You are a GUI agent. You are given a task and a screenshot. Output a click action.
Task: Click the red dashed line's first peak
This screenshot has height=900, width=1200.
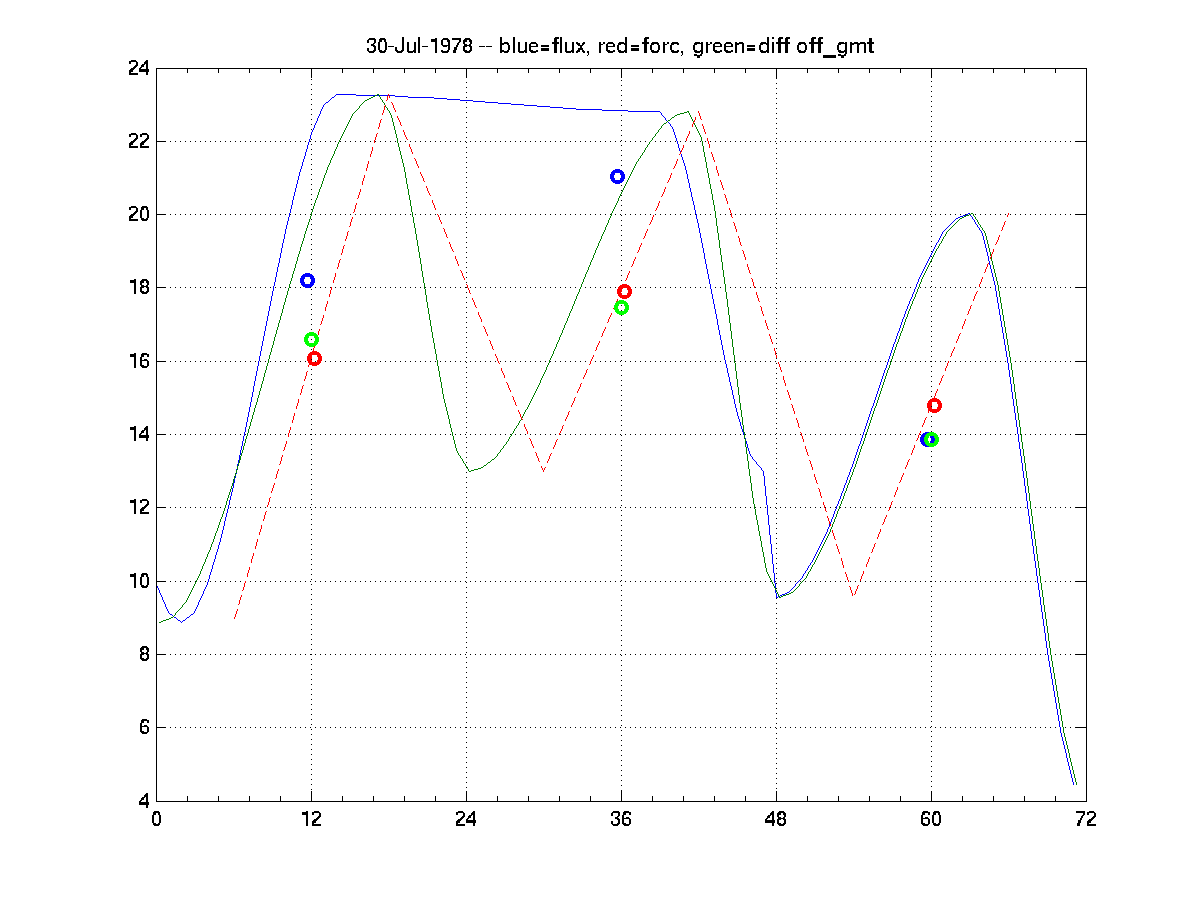pyautogui.click(x=389, y=96)
